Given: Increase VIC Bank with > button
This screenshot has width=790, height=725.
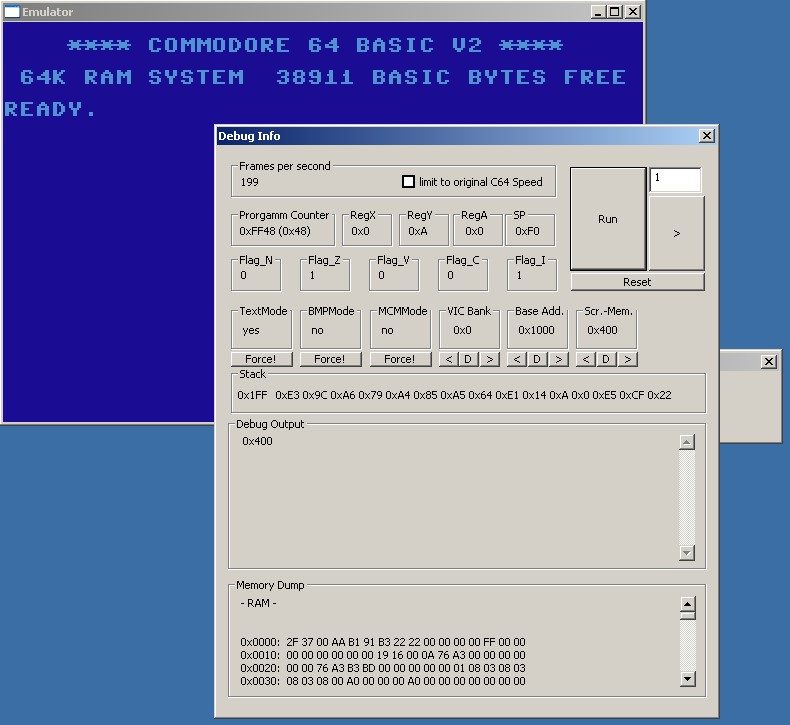Looking at the screenshot, I should [489, 359].
